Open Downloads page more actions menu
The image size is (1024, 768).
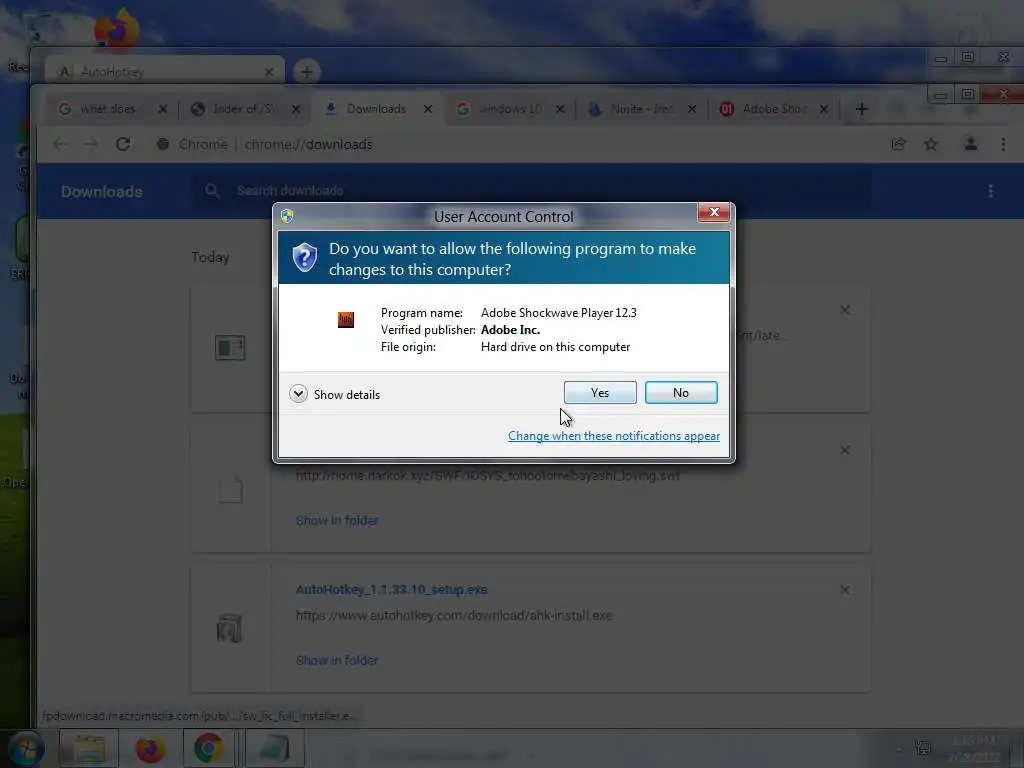tap(990, 191)
